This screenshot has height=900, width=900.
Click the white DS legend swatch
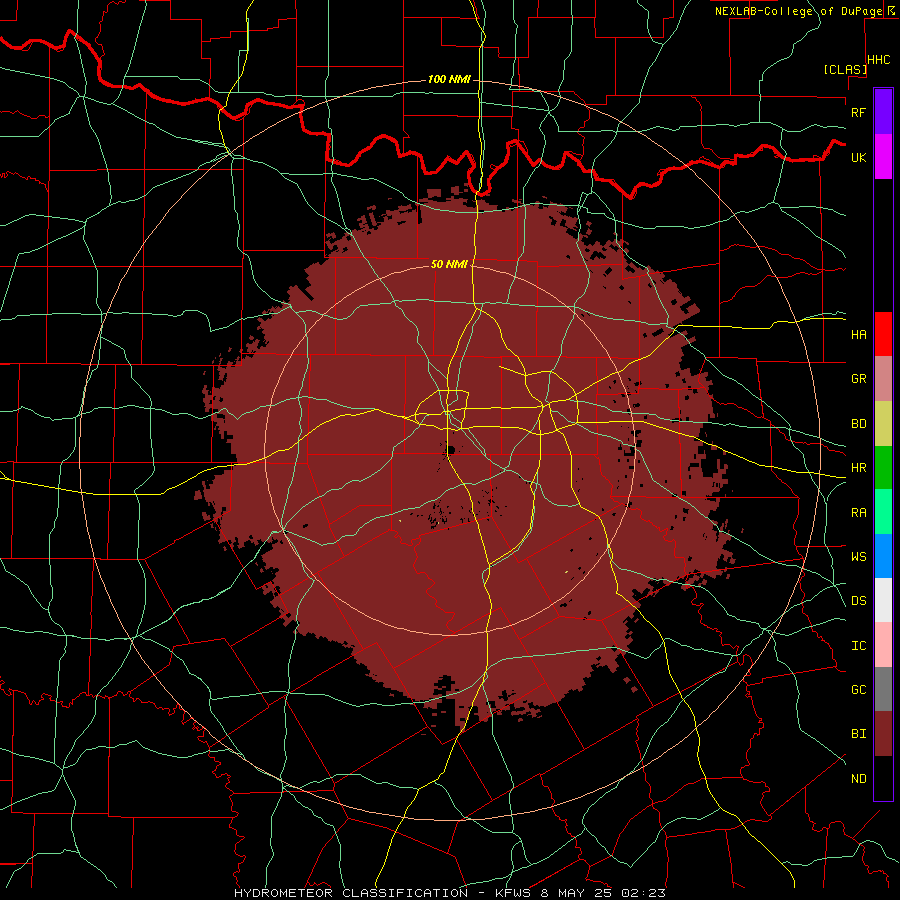883,600
